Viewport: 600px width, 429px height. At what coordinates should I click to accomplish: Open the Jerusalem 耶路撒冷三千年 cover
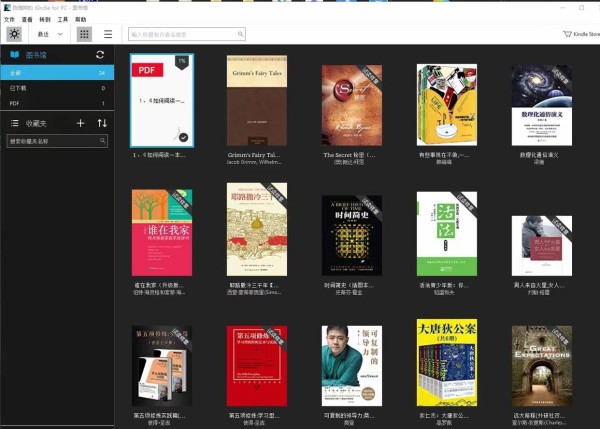(x=257, y=229)
